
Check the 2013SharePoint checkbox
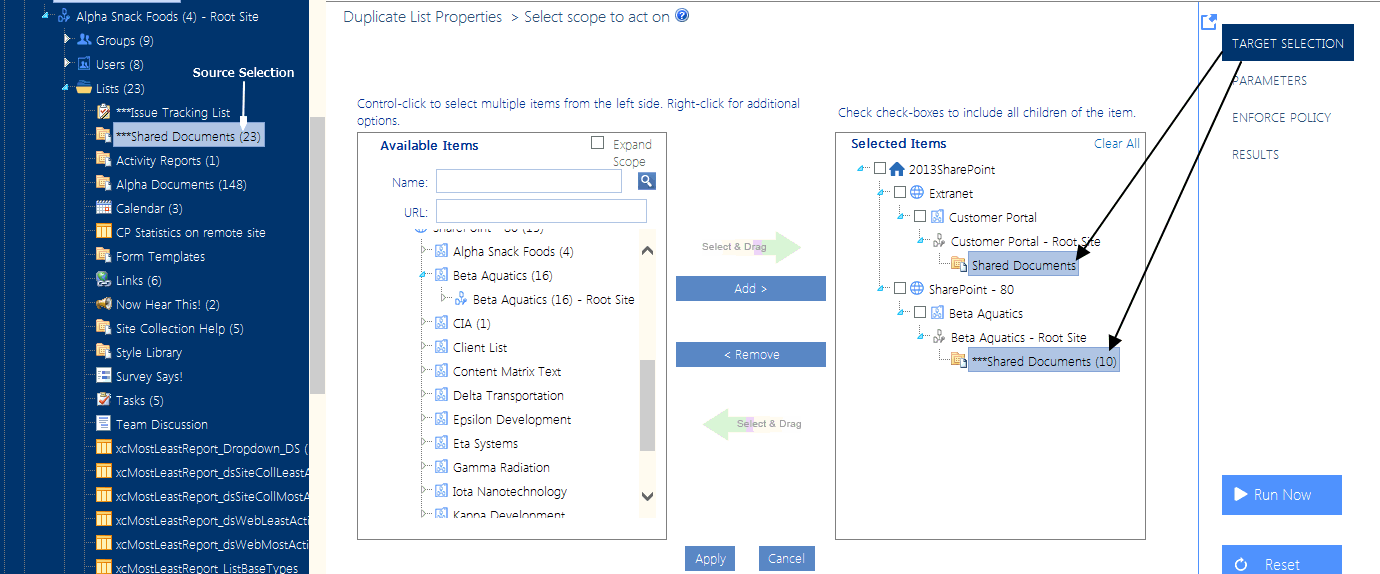[880, 169]
